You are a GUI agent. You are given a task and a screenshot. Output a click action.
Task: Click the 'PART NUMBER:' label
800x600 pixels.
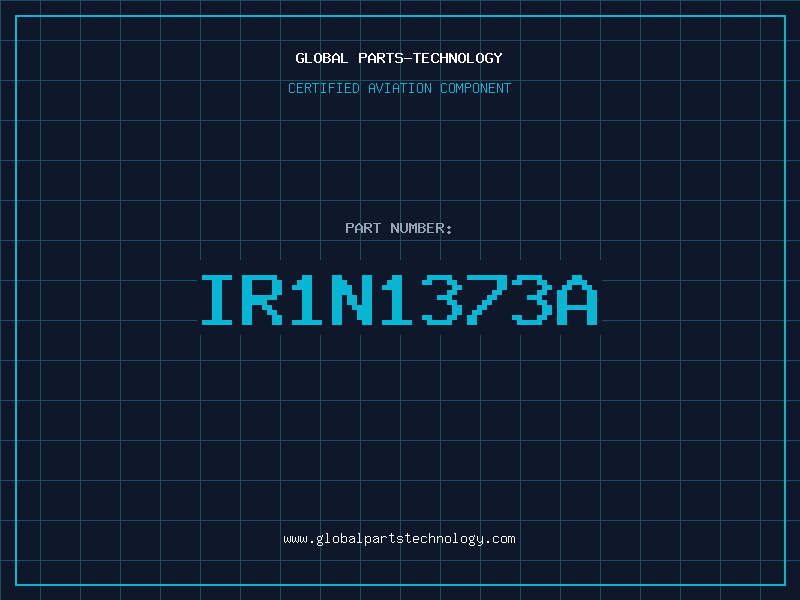pos(399,228)
